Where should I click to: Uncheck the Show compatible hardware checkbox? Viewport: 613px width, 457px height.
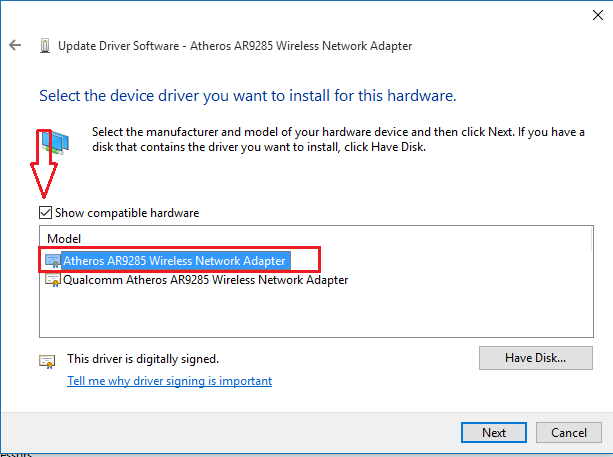(x=45, y=213)
